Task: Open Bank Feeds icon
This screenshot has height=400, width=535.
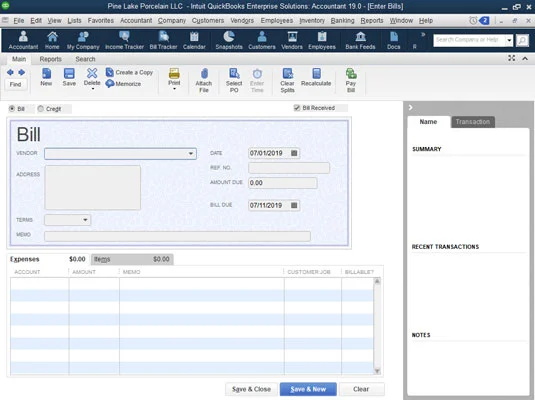Action: tap(360, 40)
